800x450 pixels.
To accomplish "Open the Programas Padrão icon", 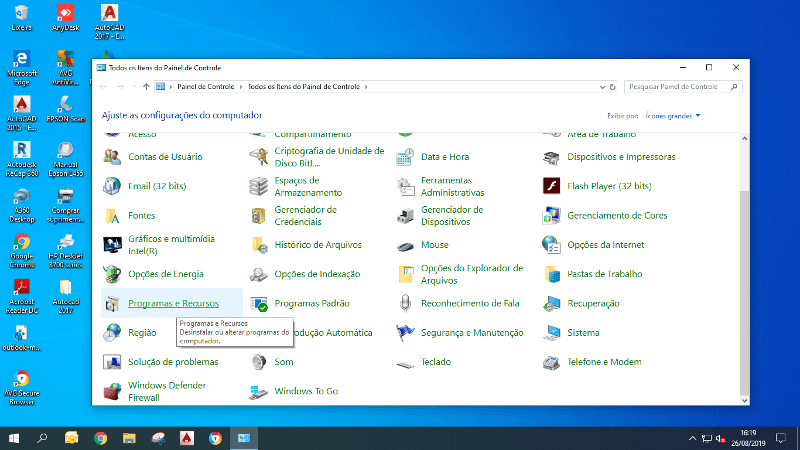I will coord(259,304).
